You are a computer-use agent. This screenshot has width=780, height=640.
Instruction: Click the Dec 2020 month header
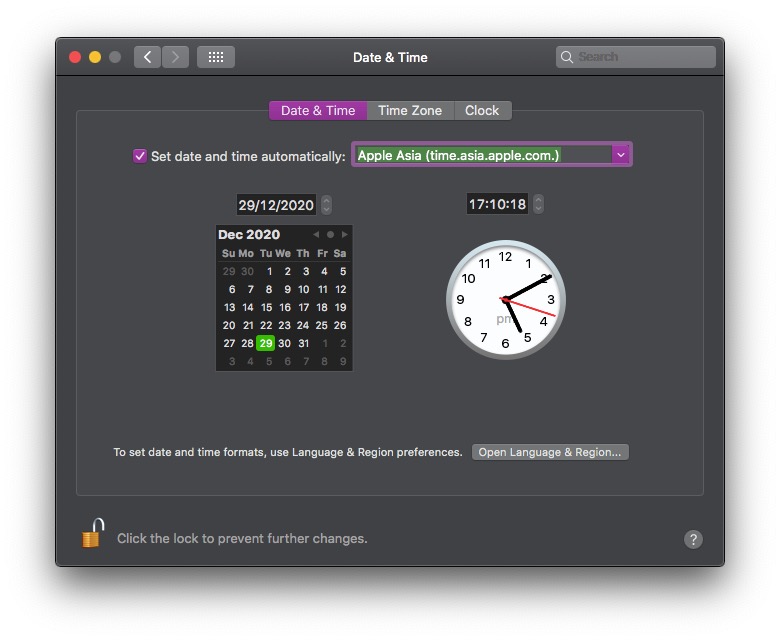pos(249,234)
